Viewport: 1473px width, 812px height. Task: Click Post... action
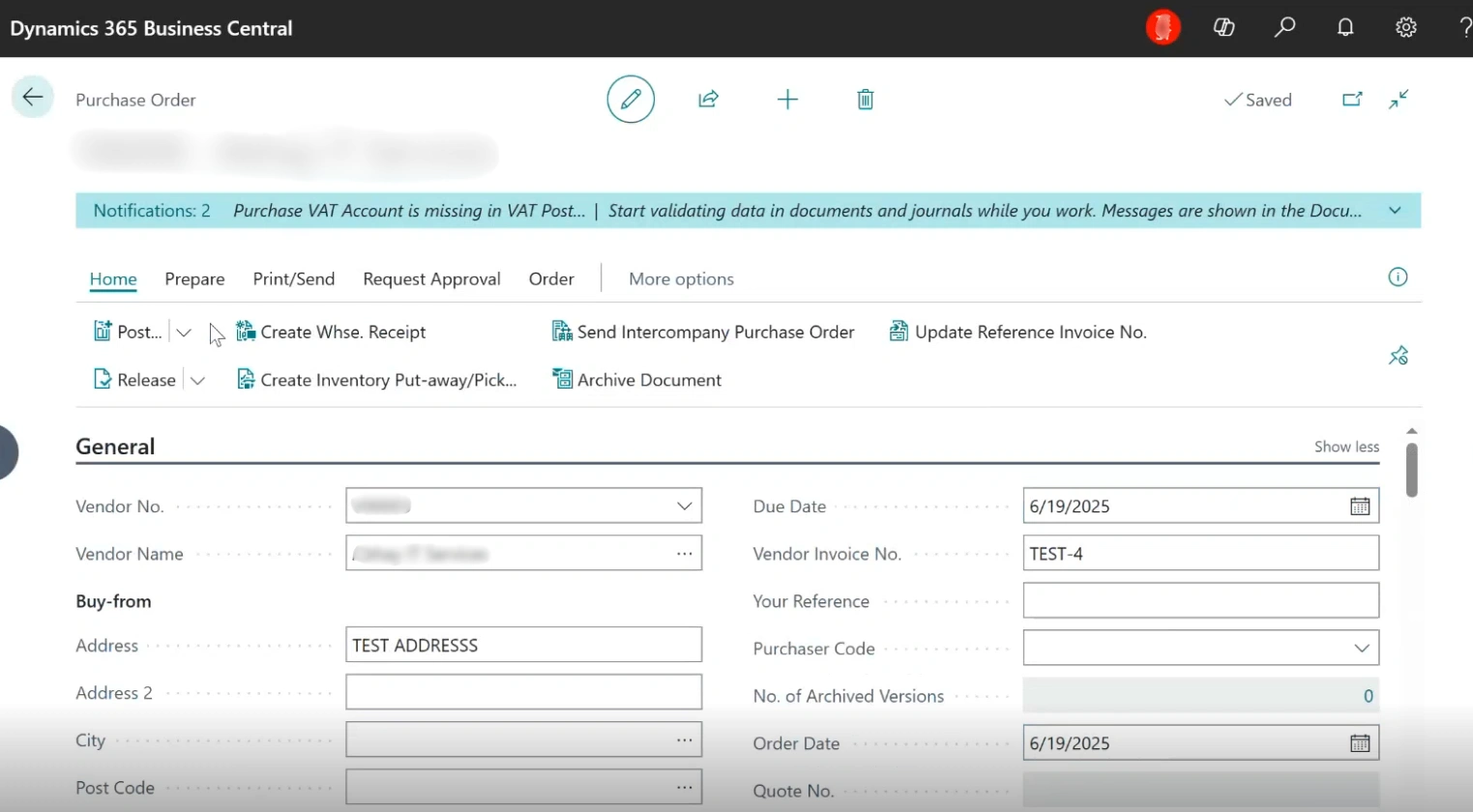(x=128, y=332)
